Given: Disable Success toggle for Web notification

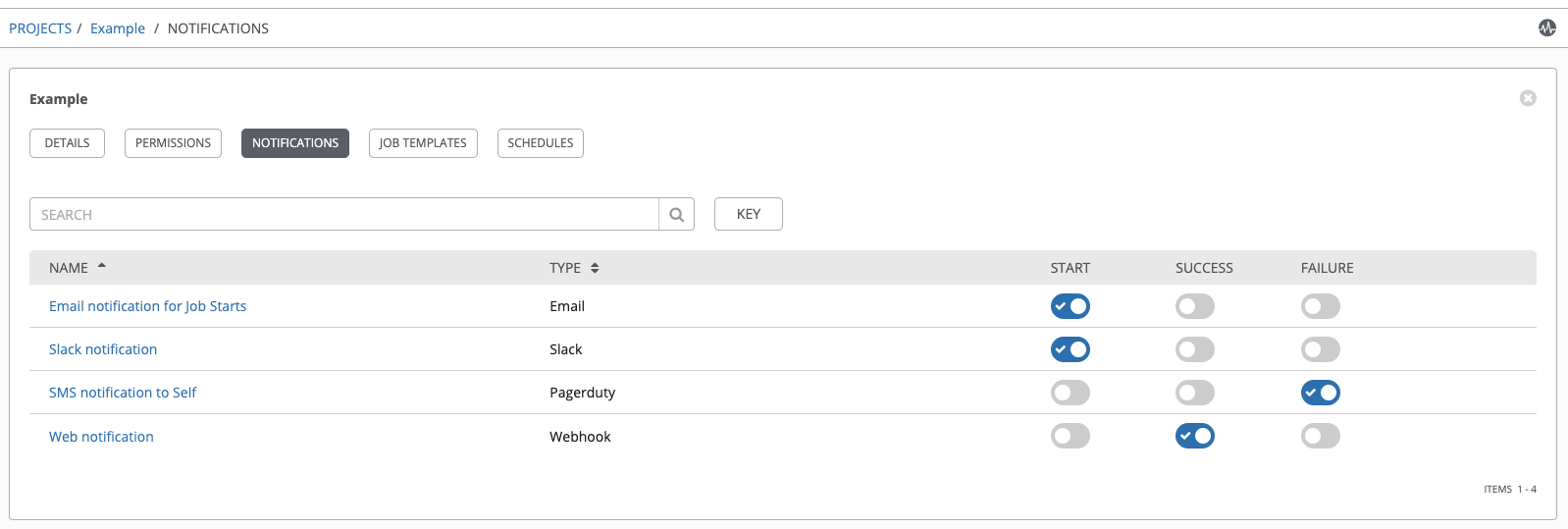Looking at the screenshot, I should tap(1195, 436).
